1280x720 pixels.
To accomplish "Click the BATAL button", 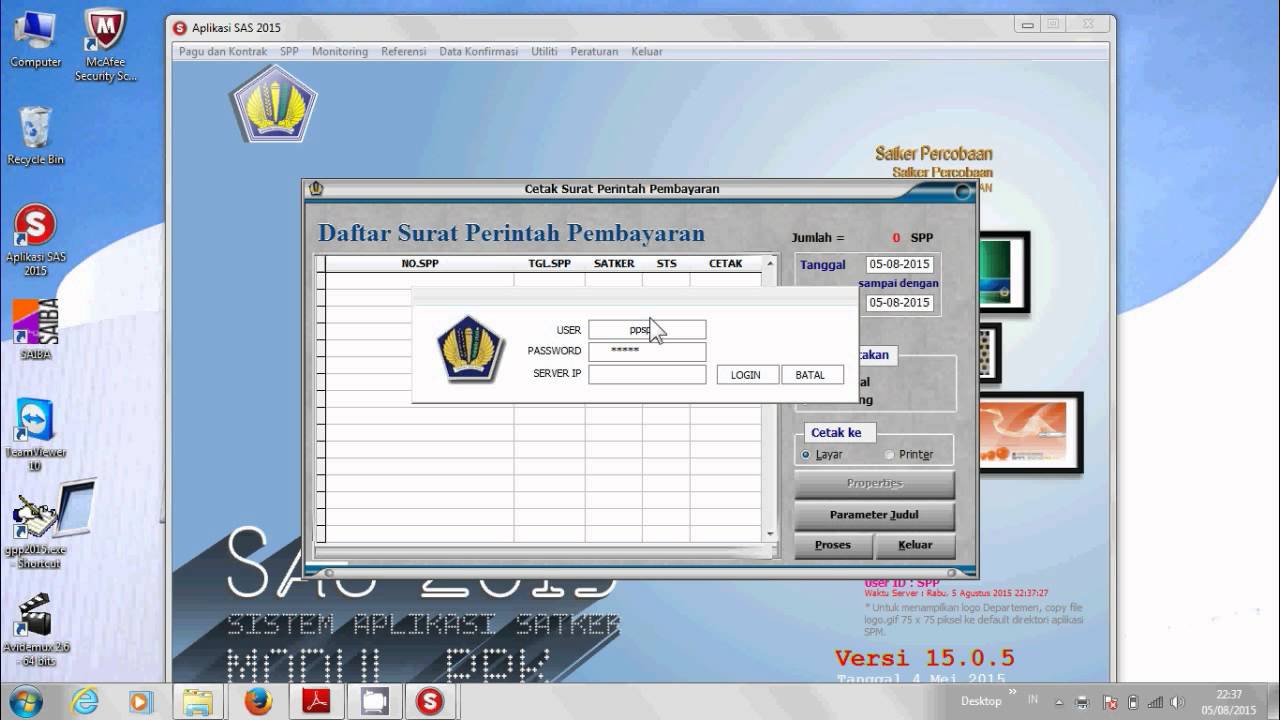I will (812, 375).
